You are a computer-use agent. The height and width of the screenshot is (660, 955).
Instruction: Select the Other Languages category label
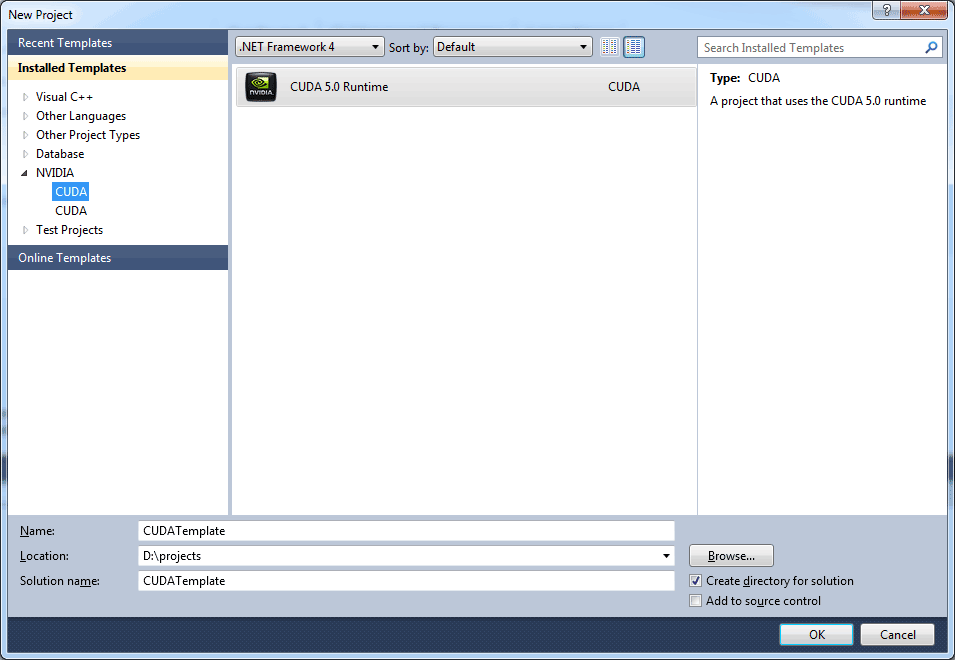pyautogui.click(x=81, y=116)
